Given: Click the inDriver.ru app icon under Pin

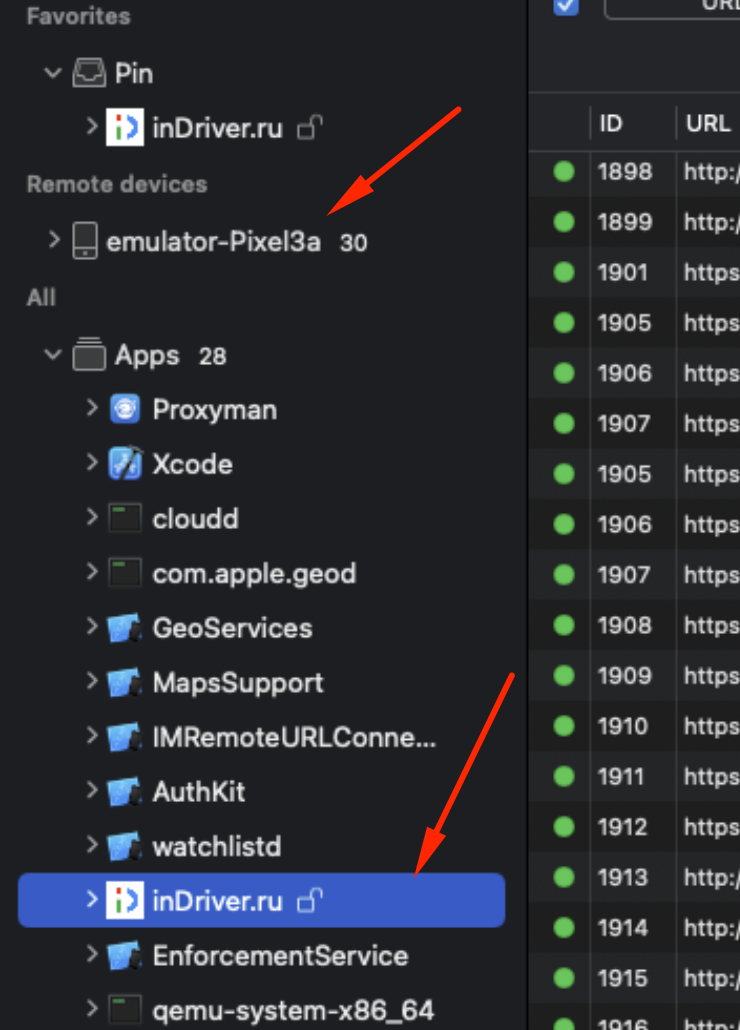Looking at the screenshot, I should point(125,127).
